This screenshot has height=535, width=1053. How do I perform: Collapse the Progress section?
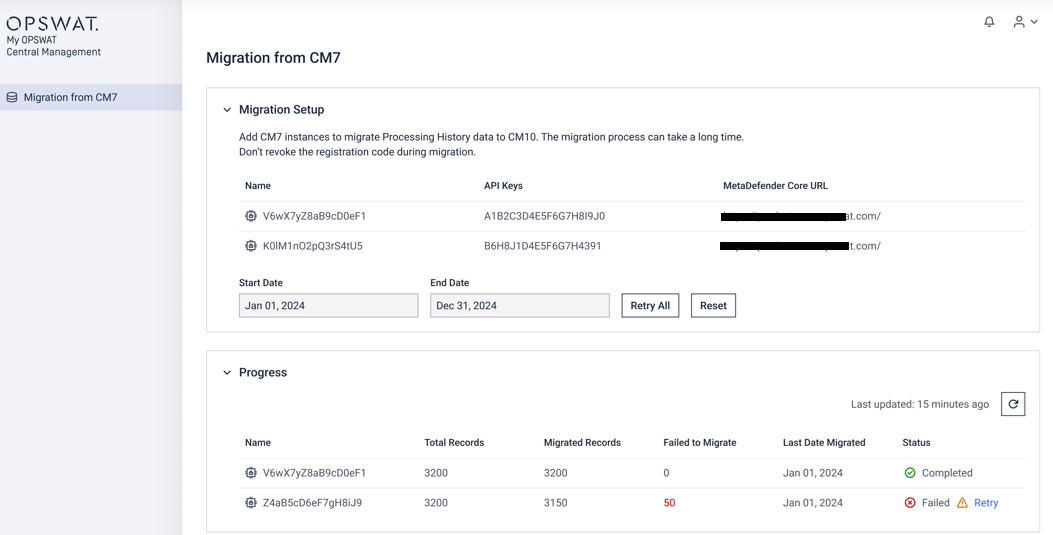click(227, 373)
